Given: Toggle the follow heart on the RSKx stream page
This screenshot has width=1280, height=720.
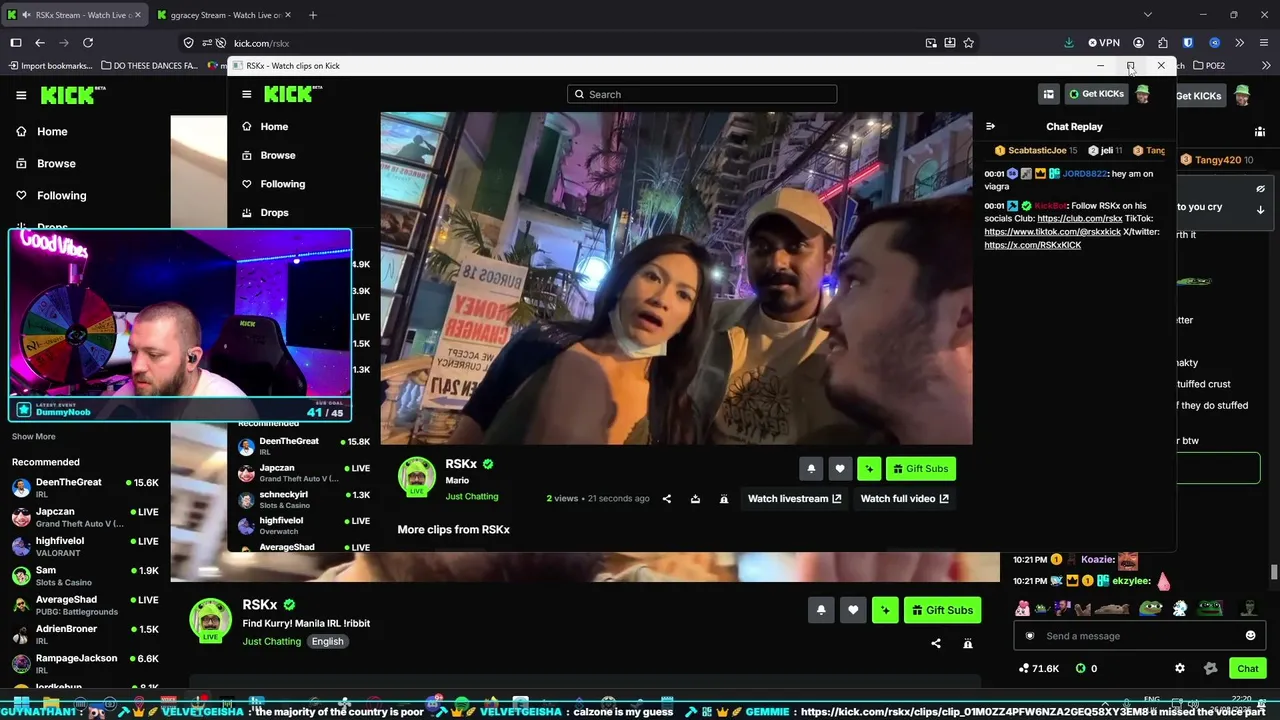Looking at the screenshot, I should (x=853, y=610).
